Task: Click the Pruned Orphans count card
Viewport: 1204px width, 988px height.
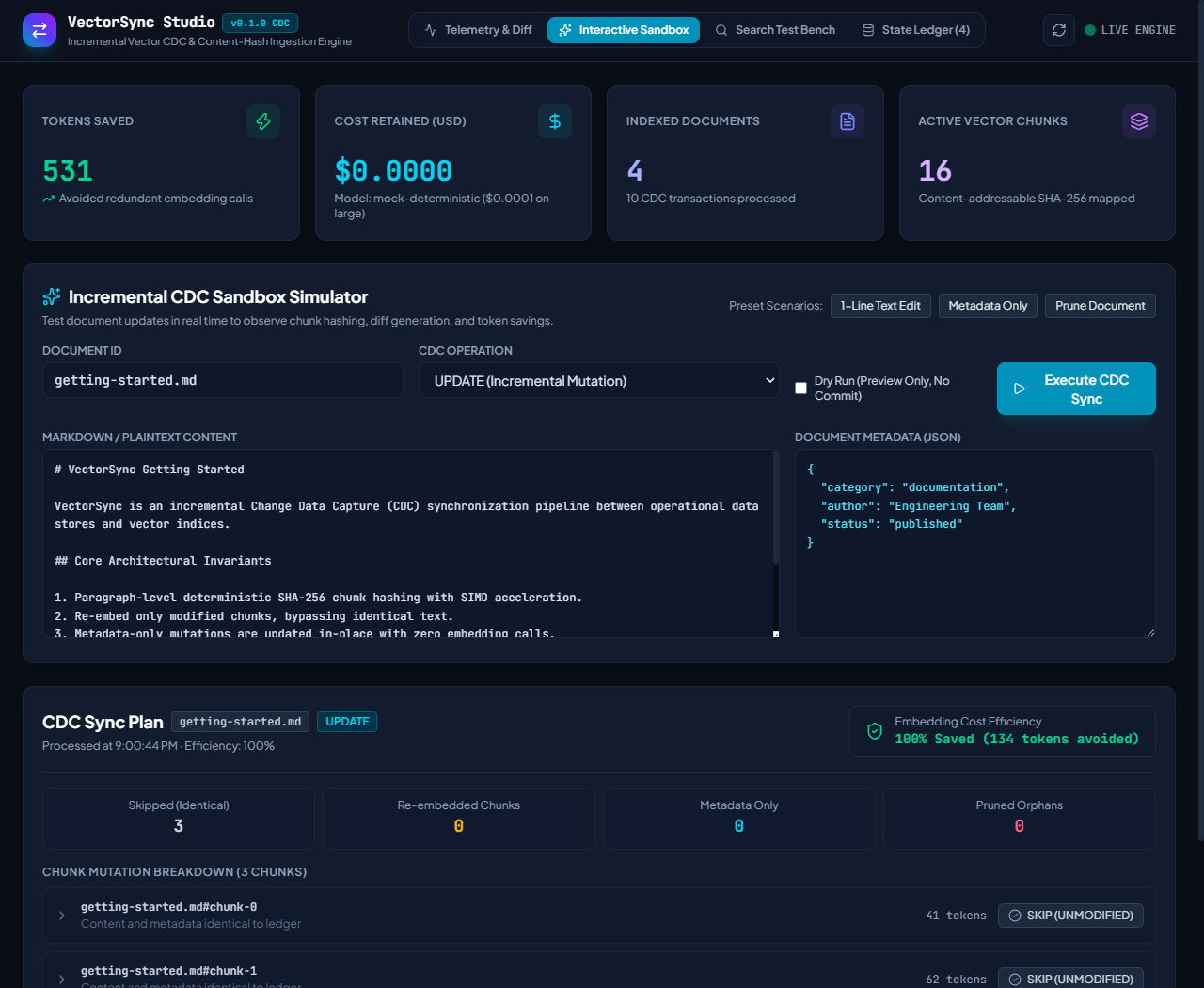Action: [x=1020, y=819]
